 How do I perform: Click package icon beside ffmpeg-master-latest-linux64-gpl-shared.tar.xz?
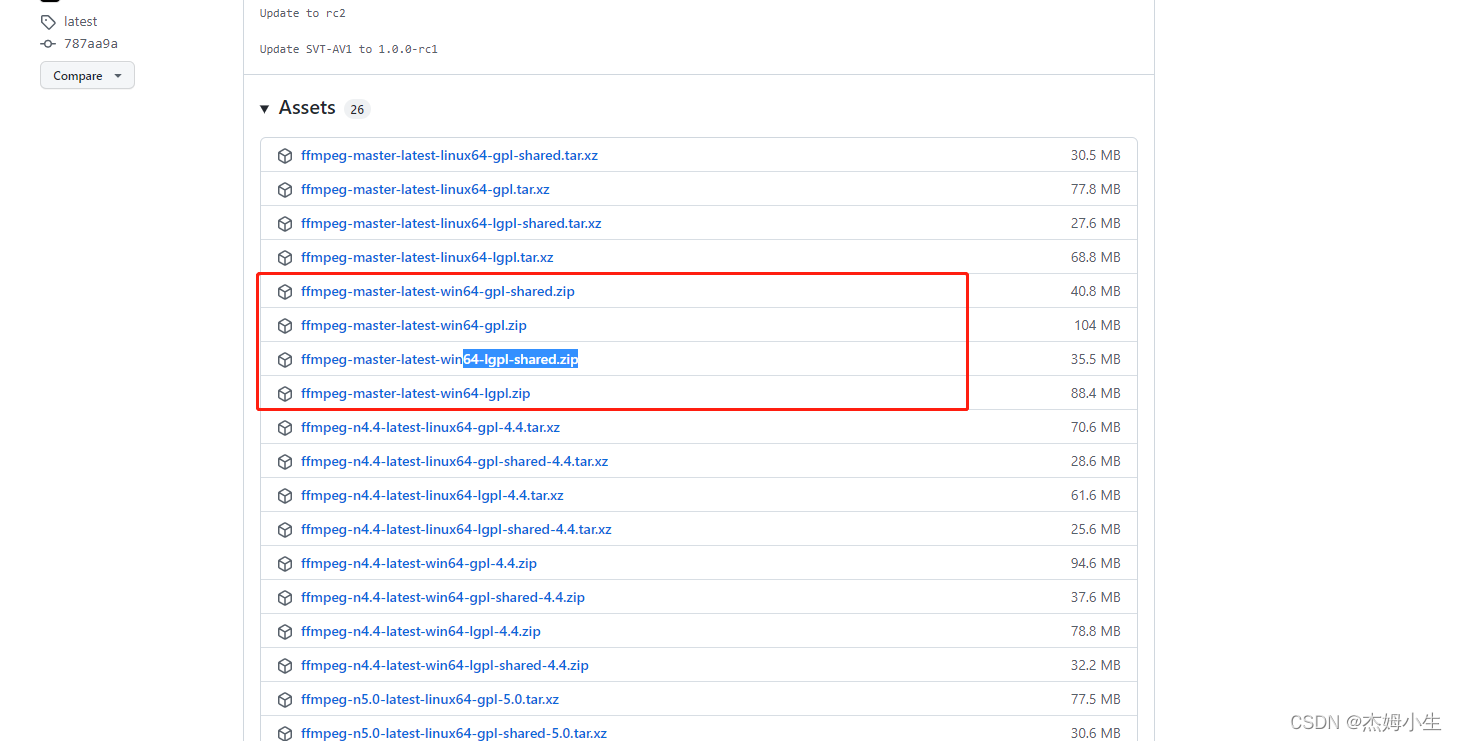click(x=285, y=156)
